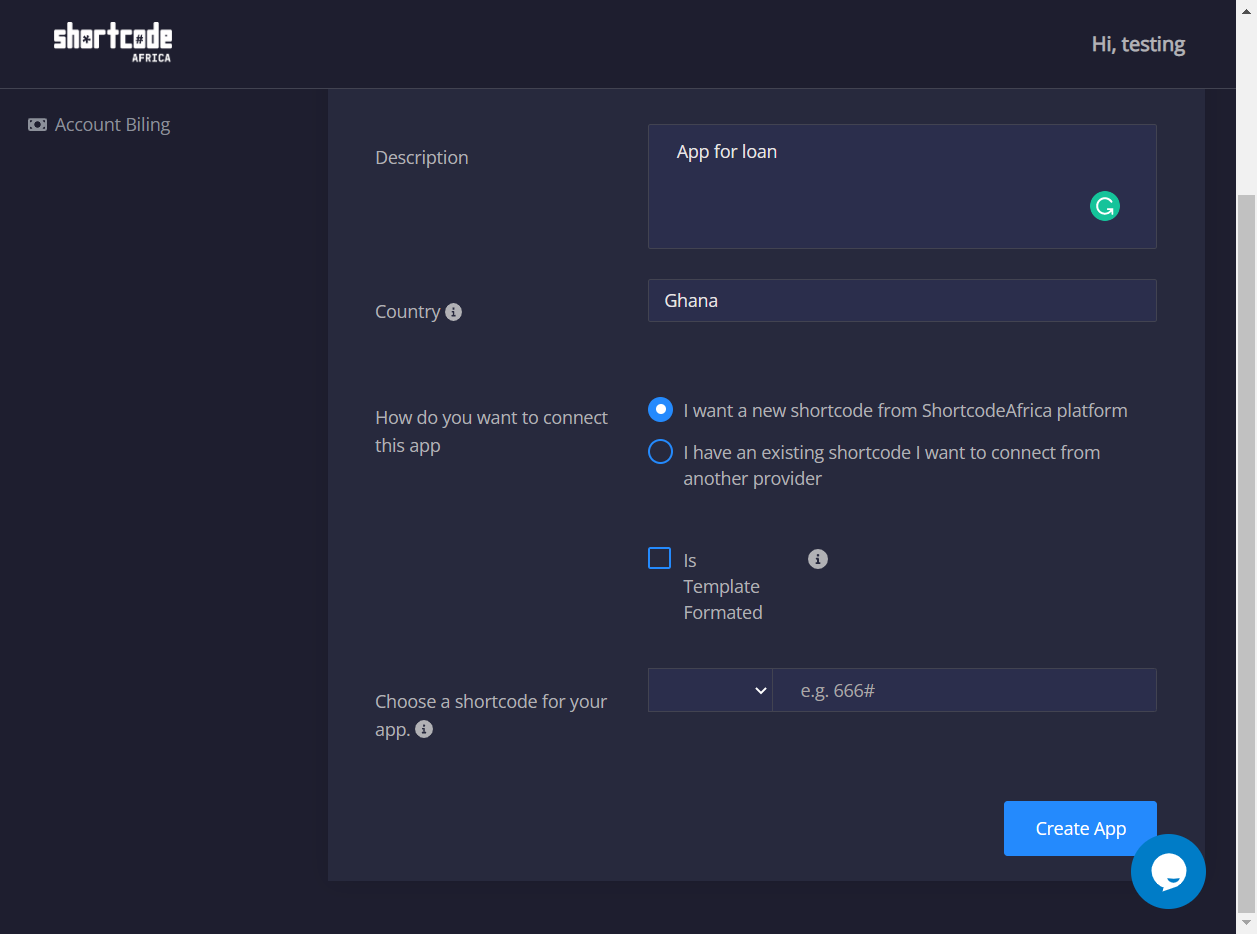
Task: Click 'How do you want to connect' label
Action: tap(491, 431)
